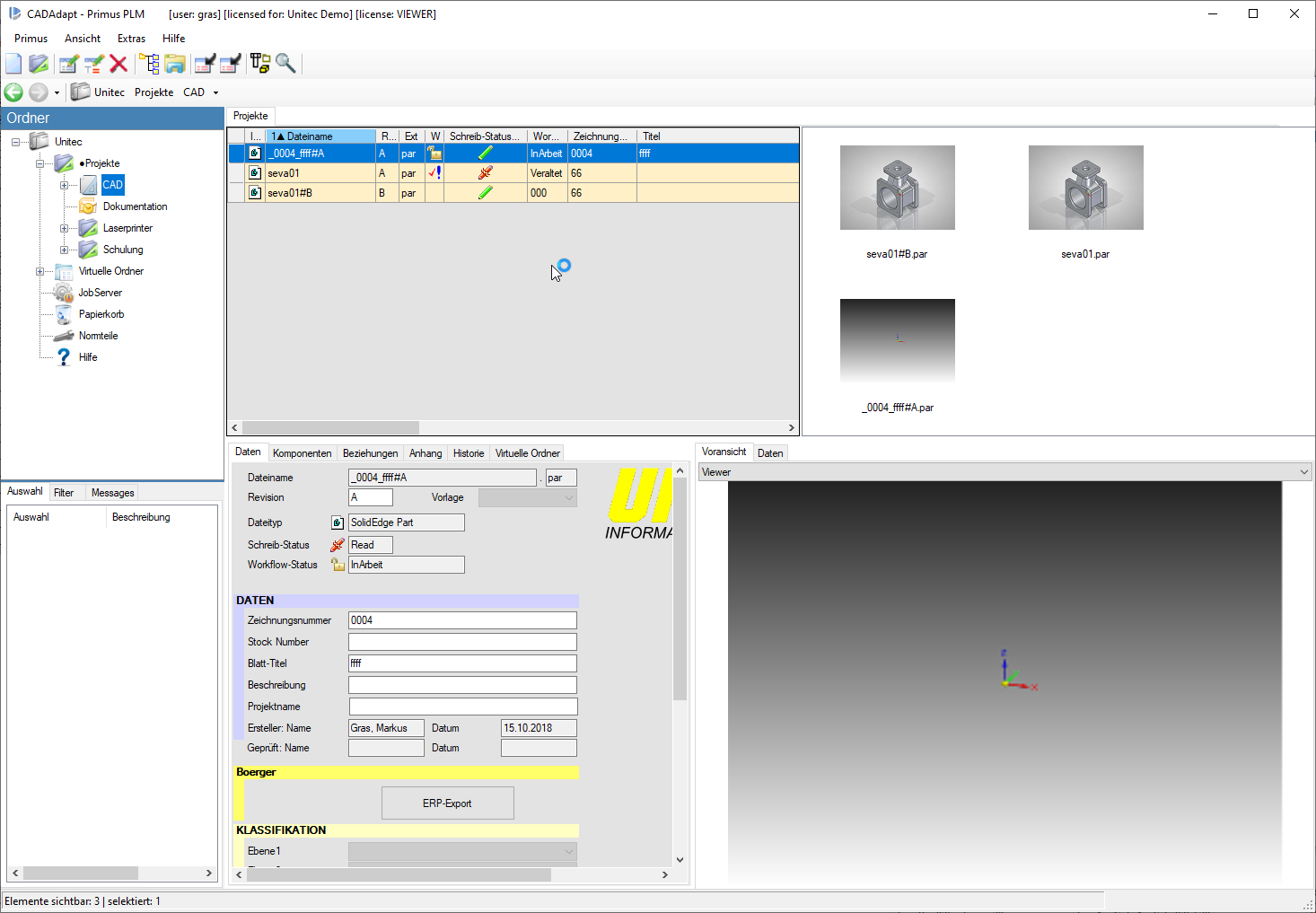Click the ERP-Export button
Viewport: 1316px width, 913px height.
click(447, 803)
